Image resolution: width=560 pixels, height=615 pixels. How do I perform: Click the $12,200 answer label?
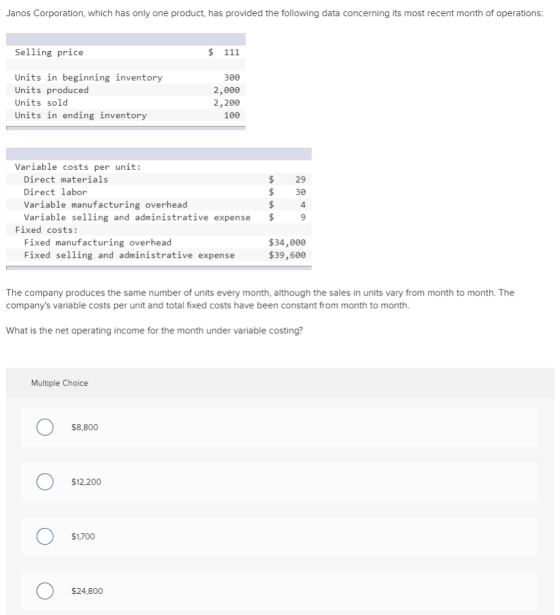tap(86, 482)
